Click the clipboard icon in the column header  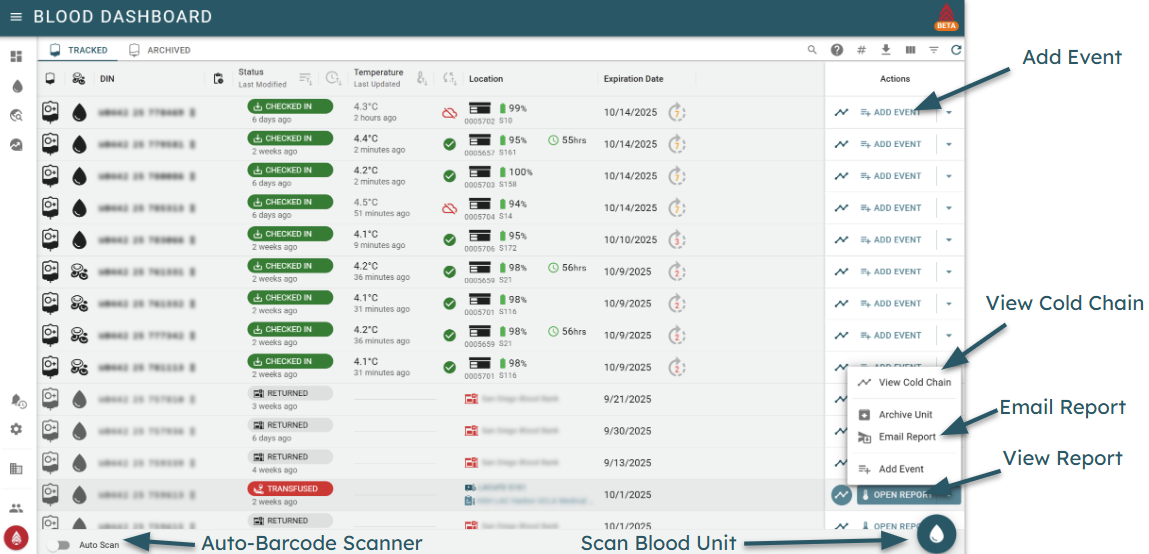[218, 78]
